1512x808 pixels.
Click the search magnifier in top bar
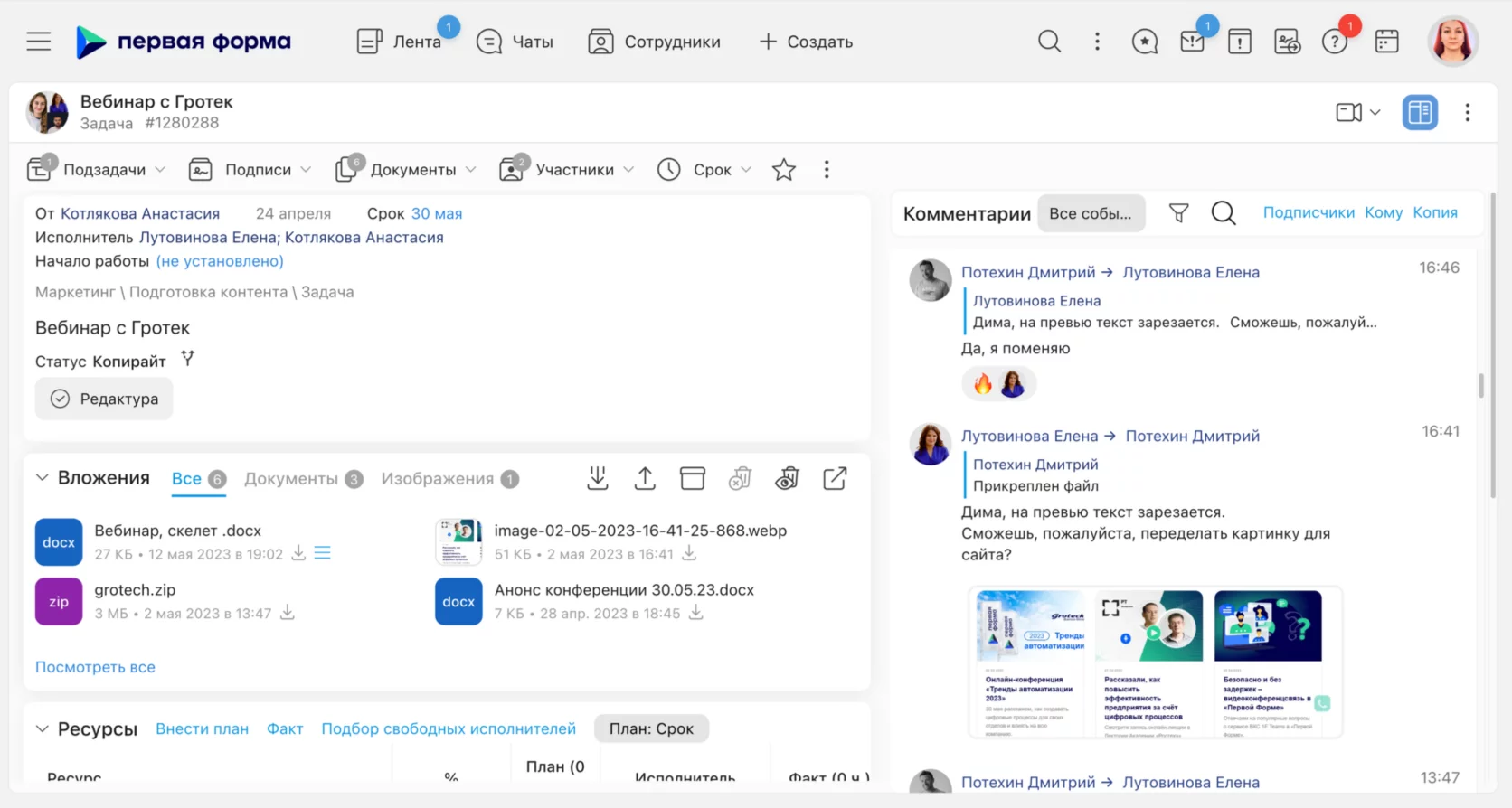click(x=1049, y=42)
